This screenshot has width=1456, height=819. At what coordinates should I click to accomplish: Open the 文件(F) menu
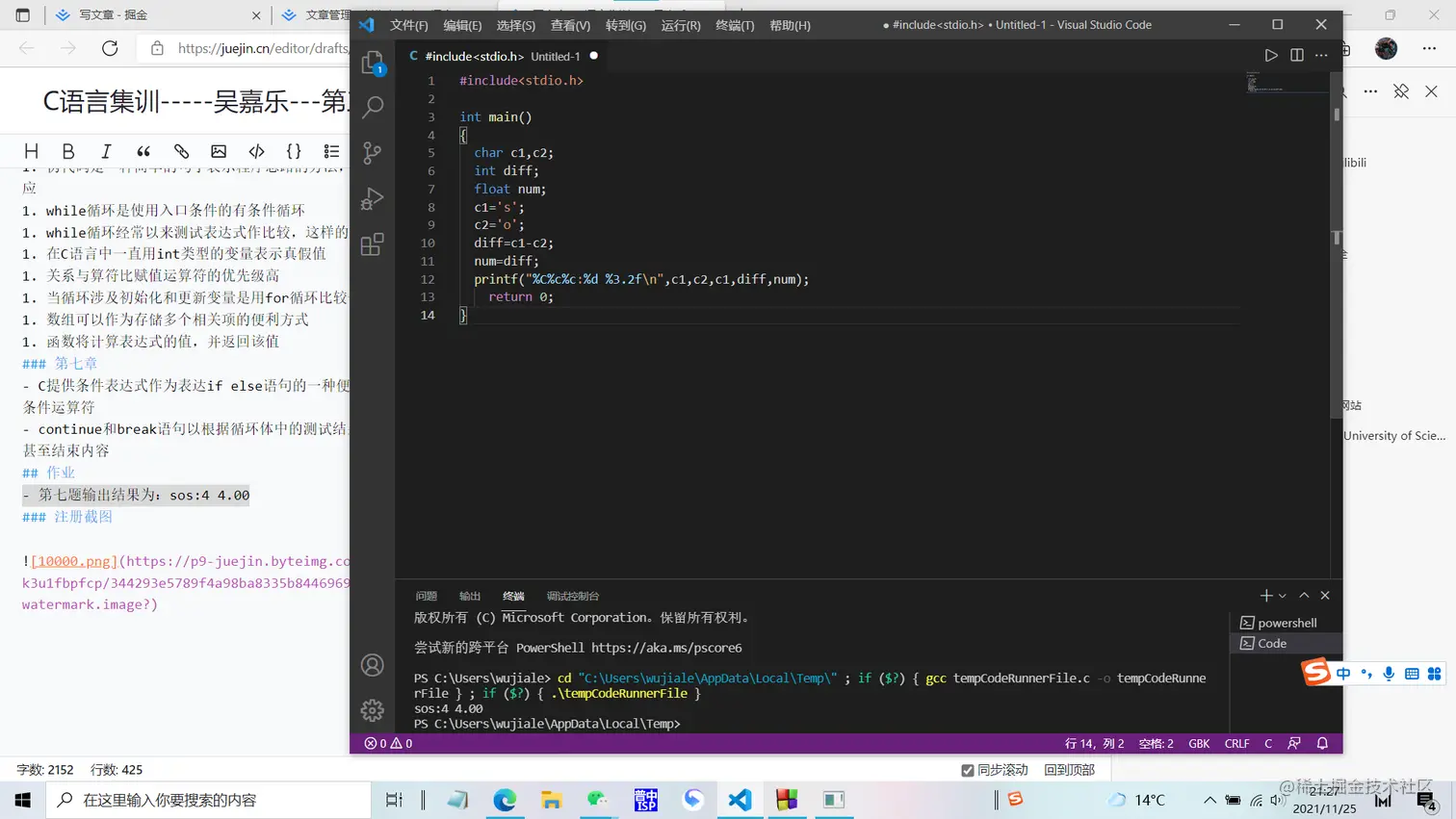[x=409, y=25]
